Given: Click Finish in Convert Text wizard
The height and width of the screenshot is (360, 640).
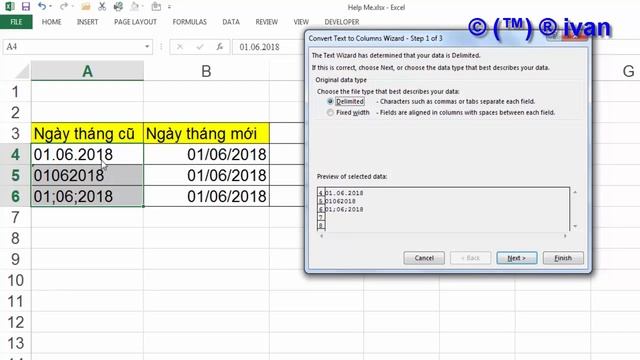Looking at the screenshot, I should click(563, 258).
